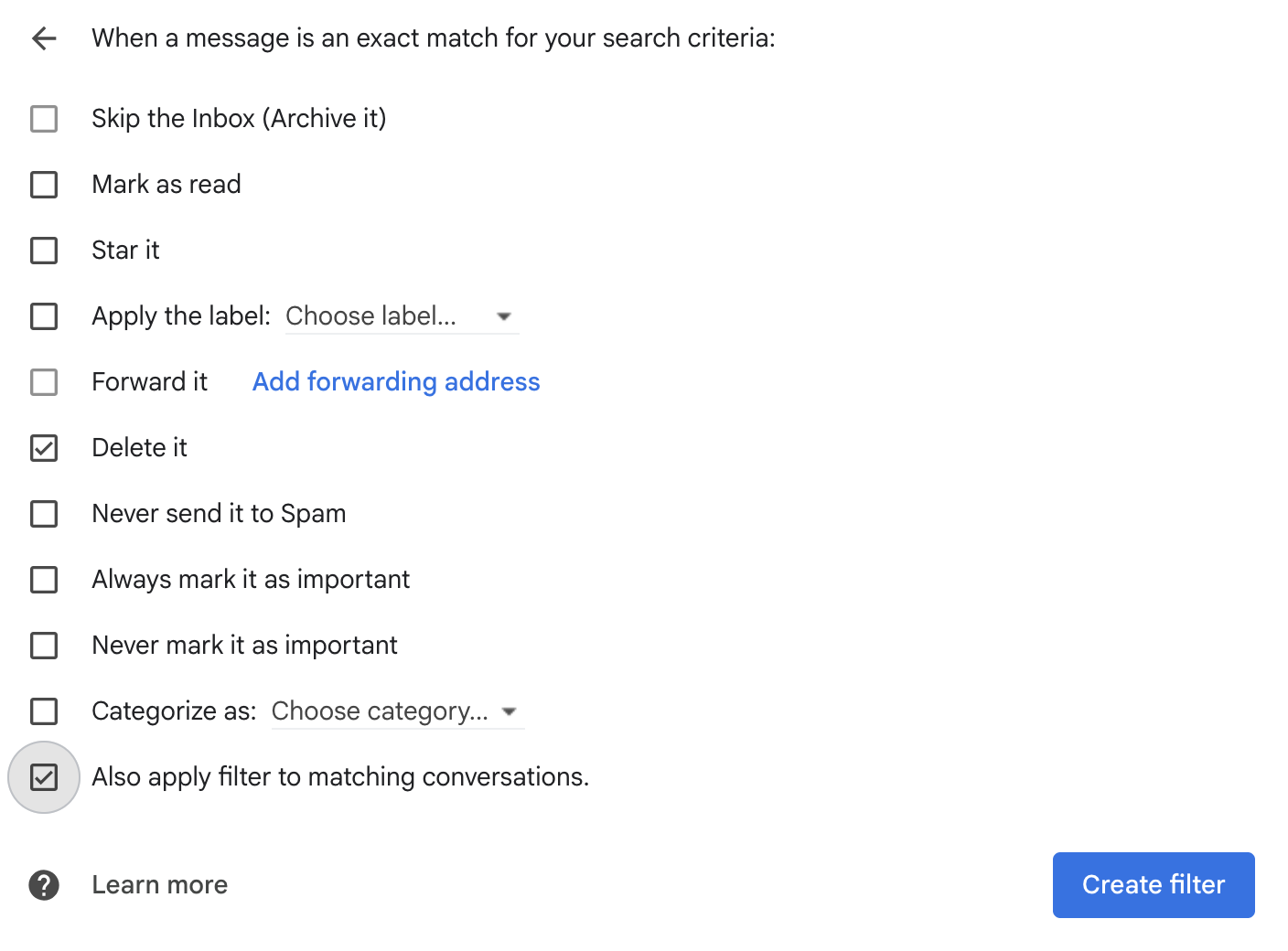Open the Learn more link
Viewport: 1288px width, 951px height.
pyautogui.click(x=160, y=885)
